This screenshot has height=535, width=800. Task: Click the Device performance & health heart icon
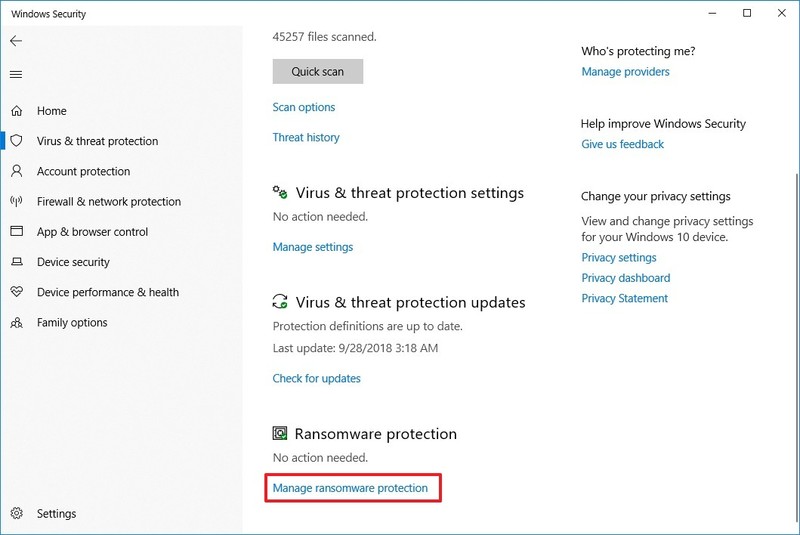16,292
